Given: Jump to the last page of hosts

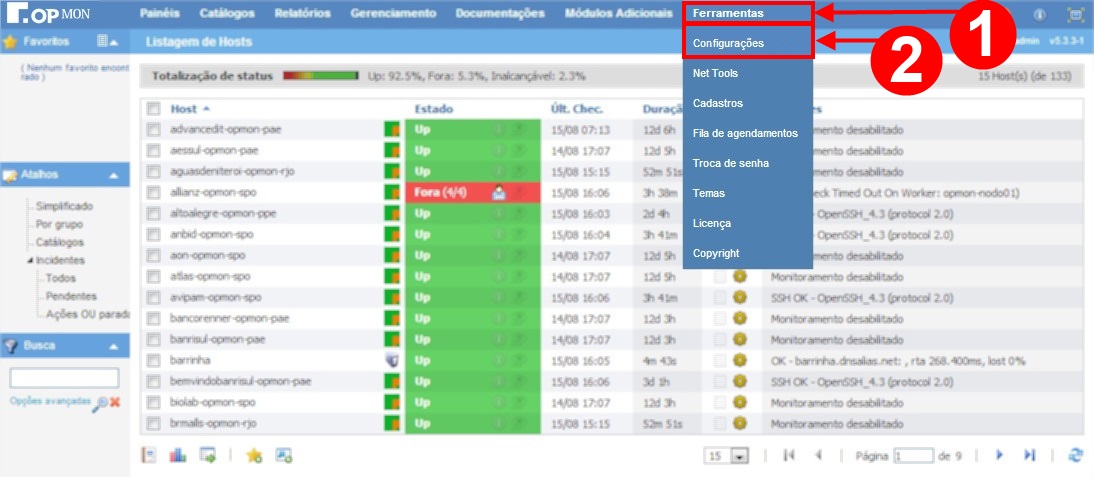Looking at the screenshot, I should coord(1029,455).
